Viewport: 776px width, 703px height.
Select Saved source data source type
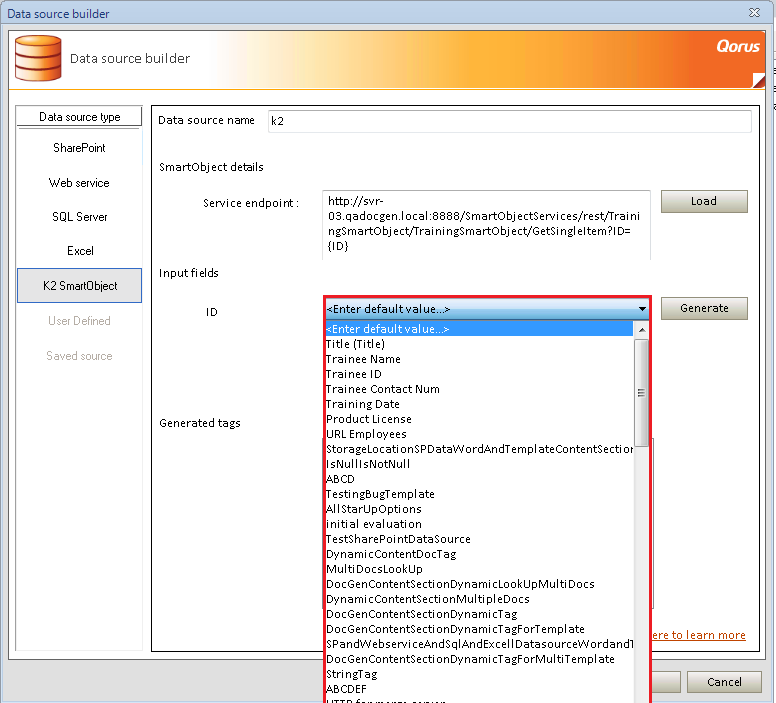click(79, 356)
